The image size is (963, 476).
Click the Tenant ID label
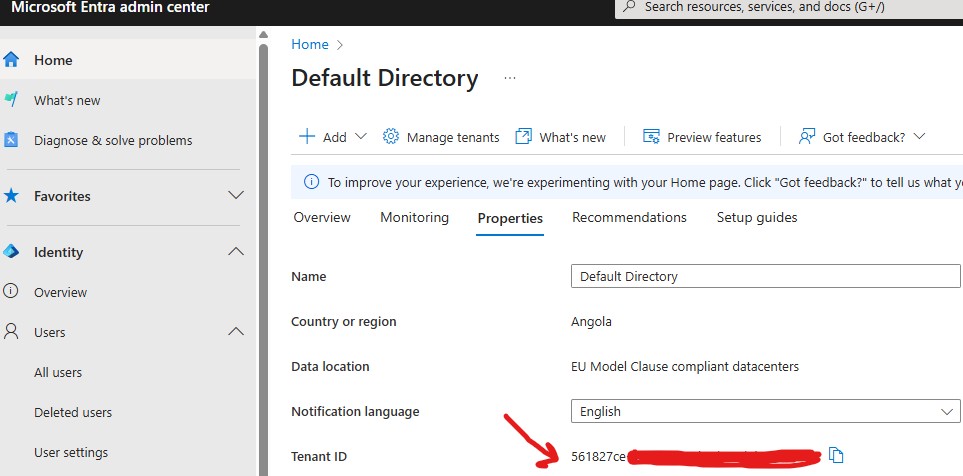click(x=319, y=456)
